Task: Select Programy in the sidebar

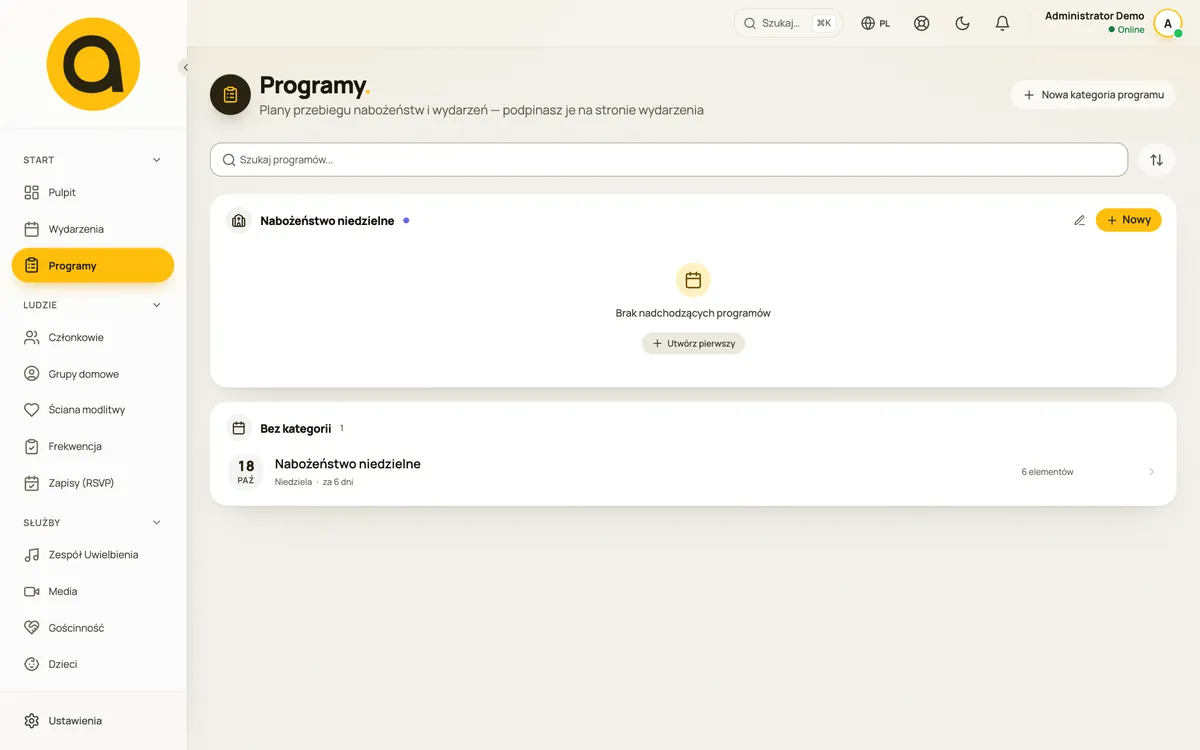Action: pos(93,266)
